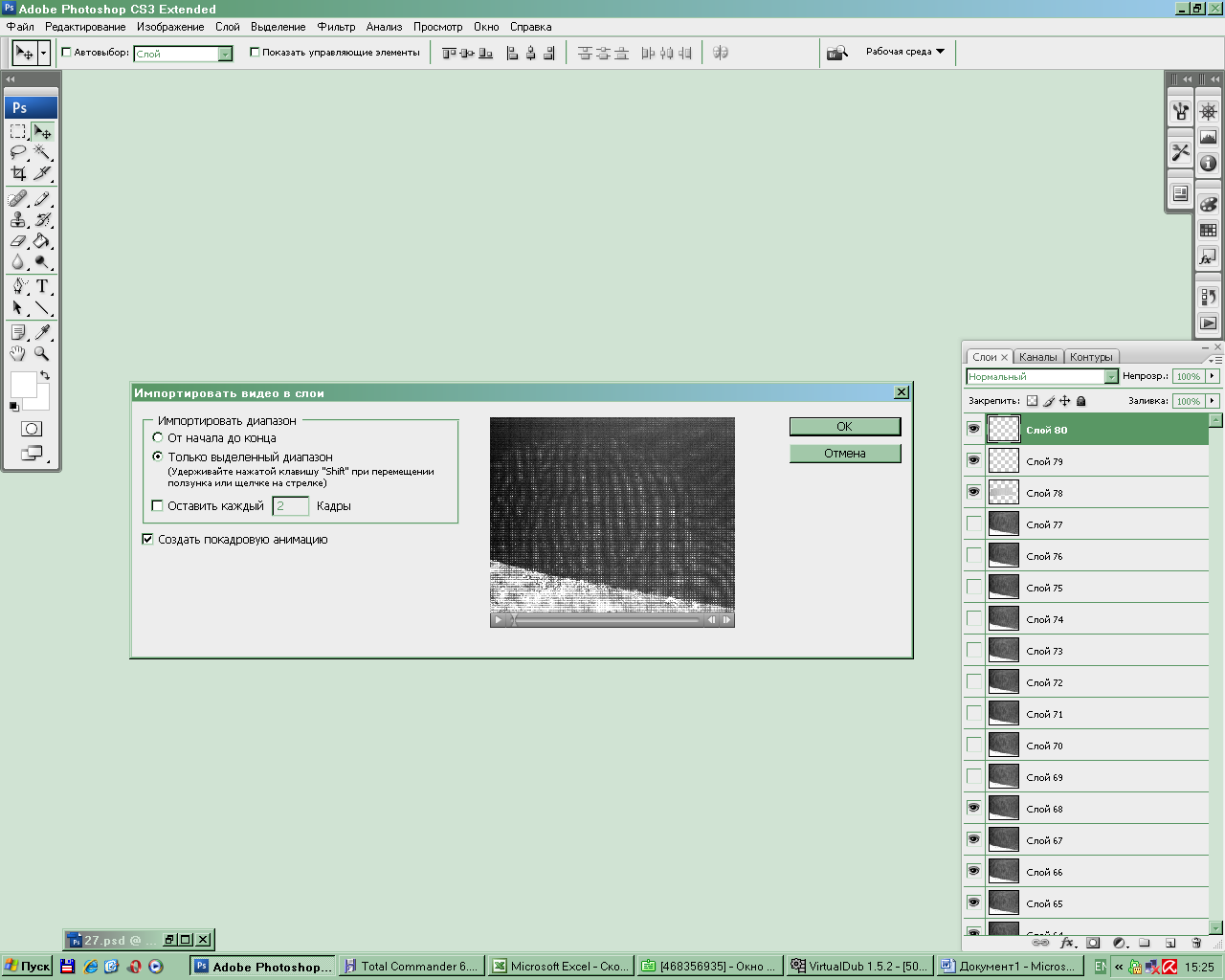1225x980 pixels.
Task: Open the History panel icon
Action: point(1208,297)
